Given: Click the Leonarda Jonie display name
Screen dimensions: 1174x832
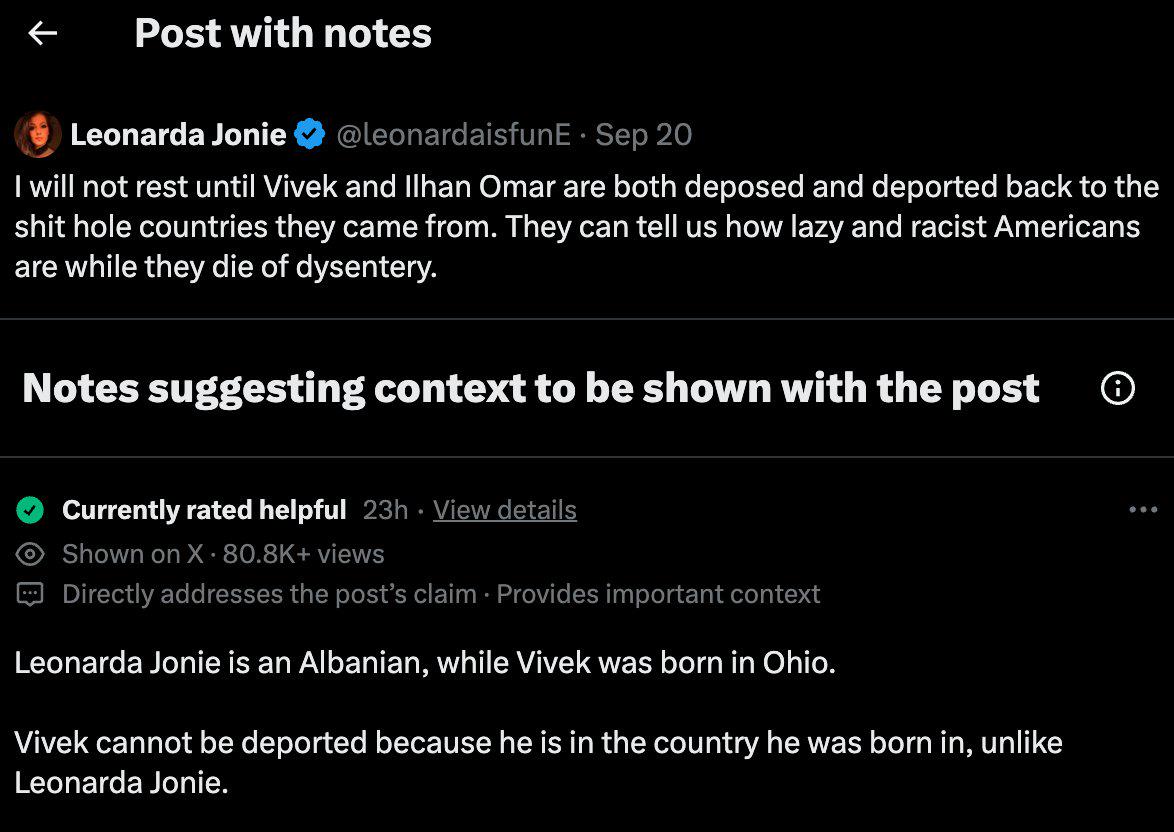Looking at the screenshot, I should tap(178, 135).
